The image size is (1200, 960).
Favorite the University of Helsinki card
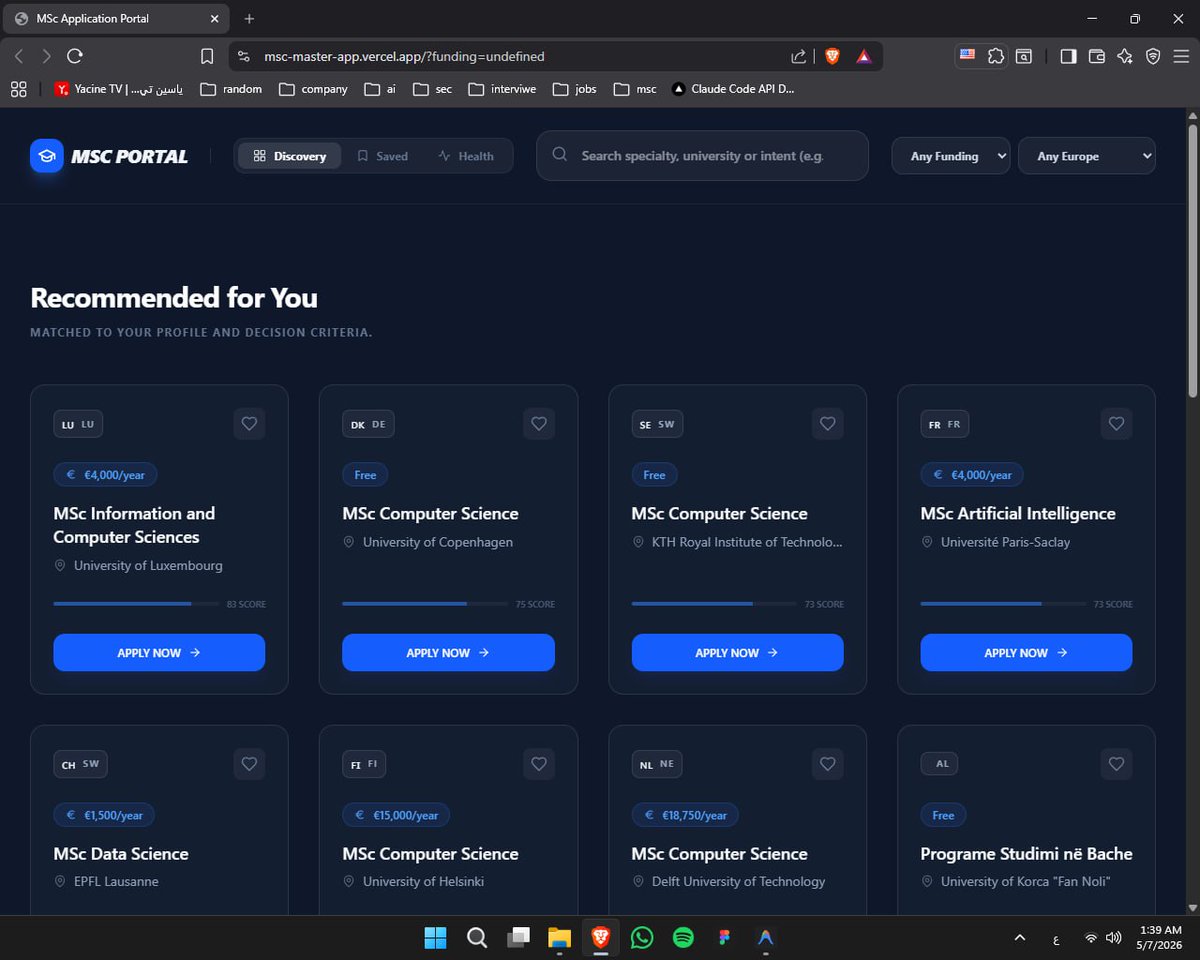click(539, 764)
